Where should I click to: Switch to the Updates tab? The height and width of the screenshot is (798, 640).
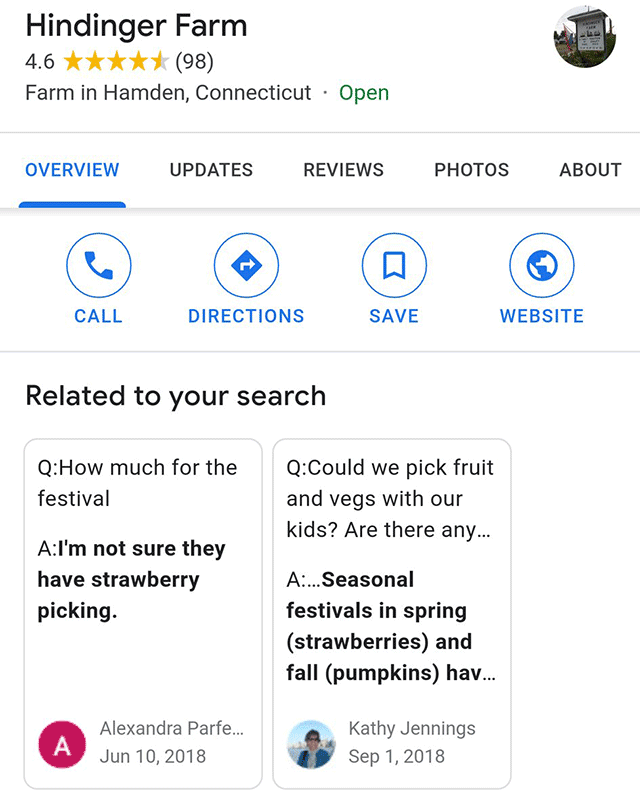pyautogui.click(x=211, y=170)
